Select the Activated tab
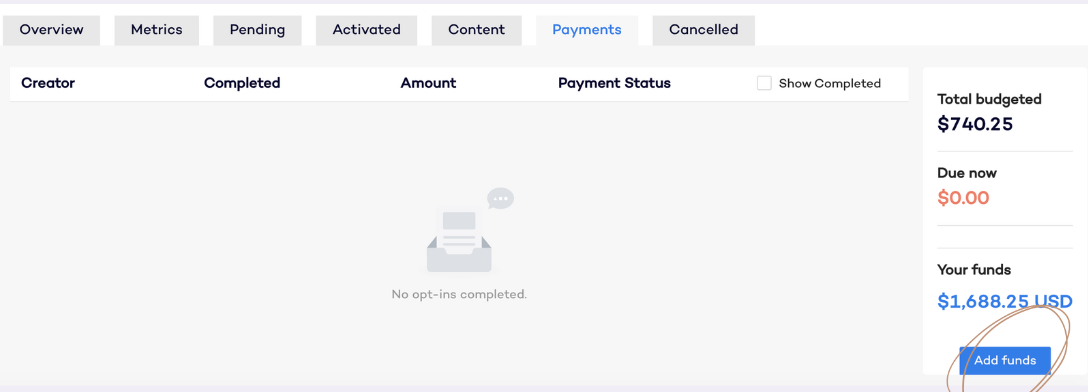Viewport: 1088px width, 392px height. click(366, 30)
